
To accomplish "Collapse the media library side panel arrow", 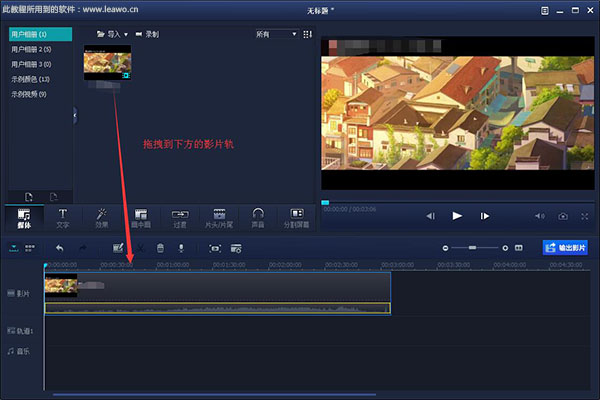I will (x=75, y=115).
